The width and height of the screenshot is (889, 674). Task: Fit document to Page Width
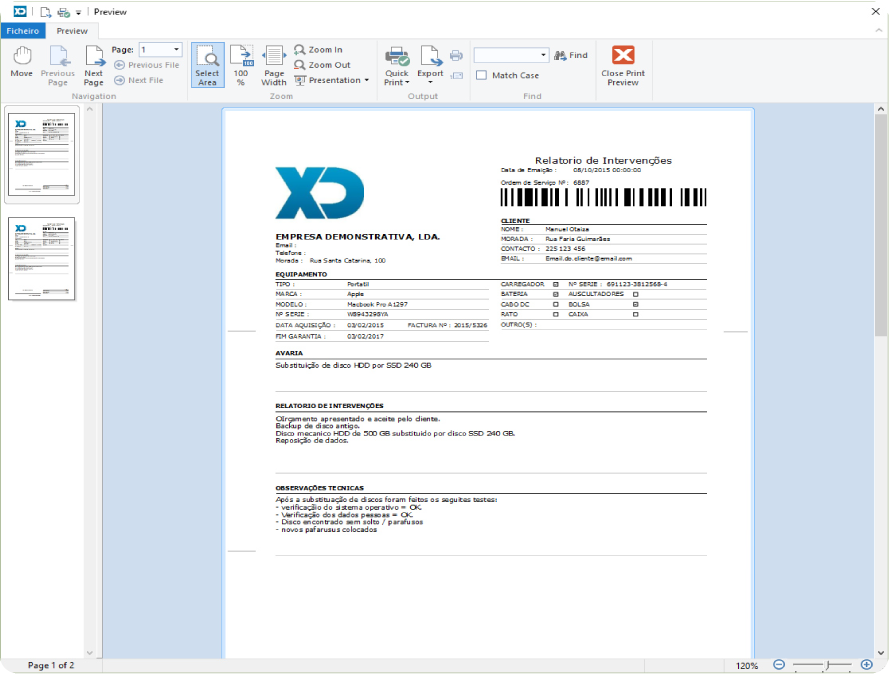coord(273,64)
